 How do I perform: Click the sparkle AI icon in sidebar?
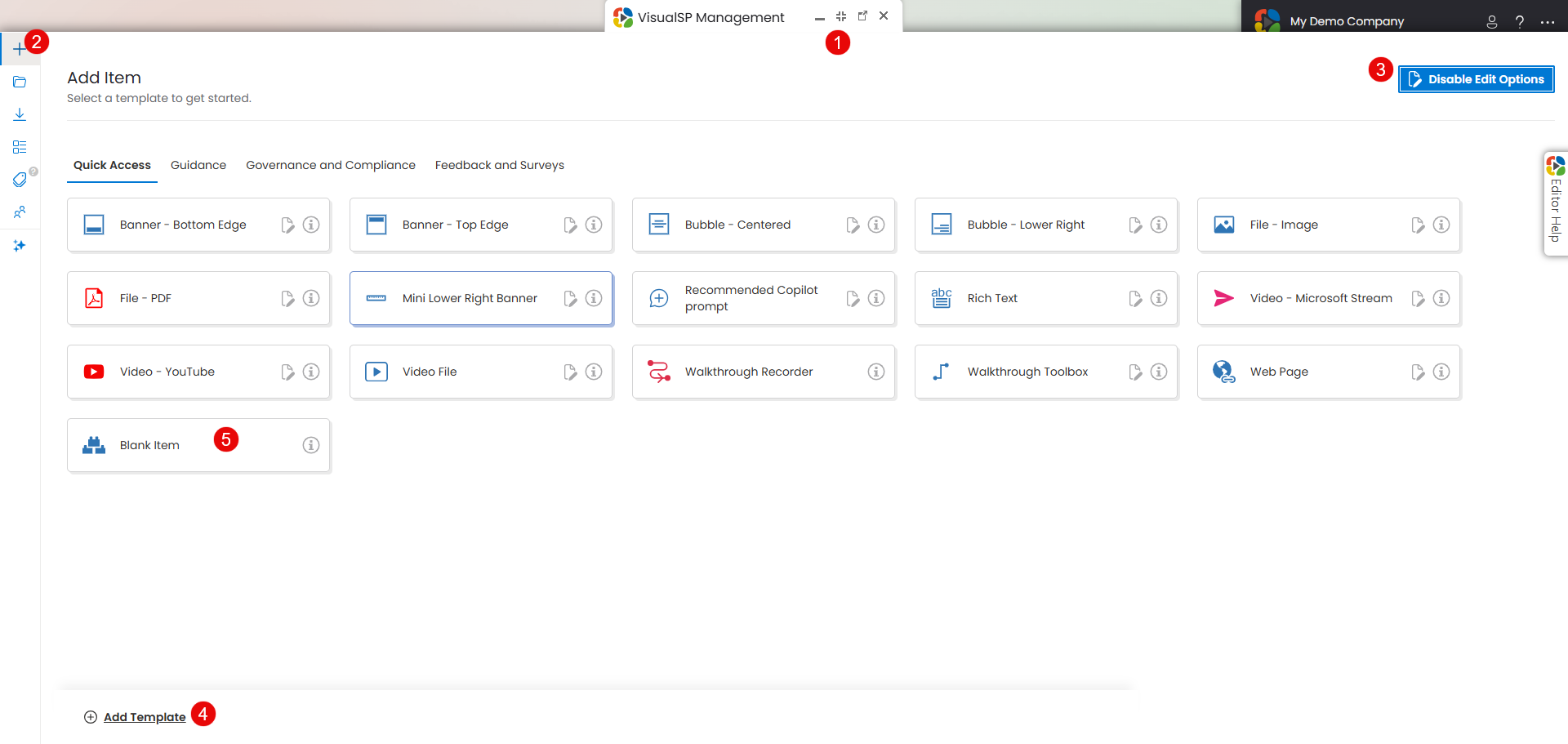click(x=20, y=245)
